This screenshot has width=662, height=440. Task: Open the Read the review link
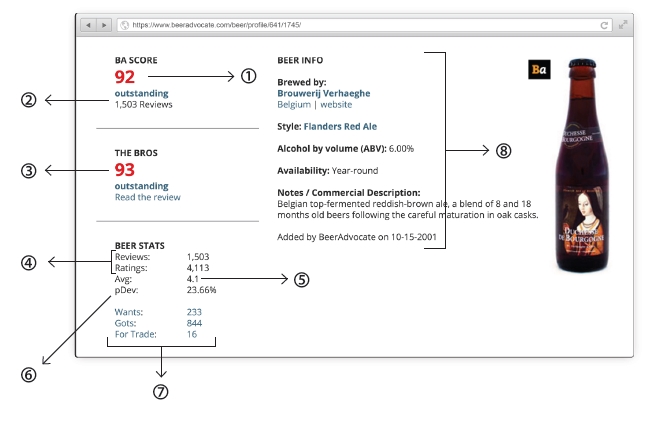pos(147,197)
